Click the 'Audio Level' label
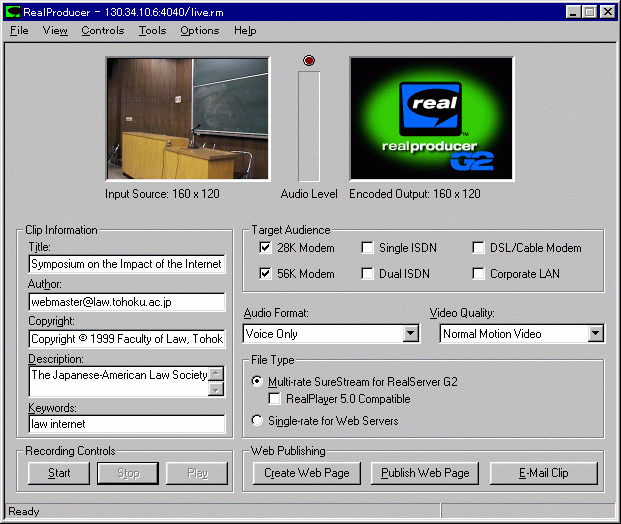Screen dimensions: 621x524 (309, 194)
